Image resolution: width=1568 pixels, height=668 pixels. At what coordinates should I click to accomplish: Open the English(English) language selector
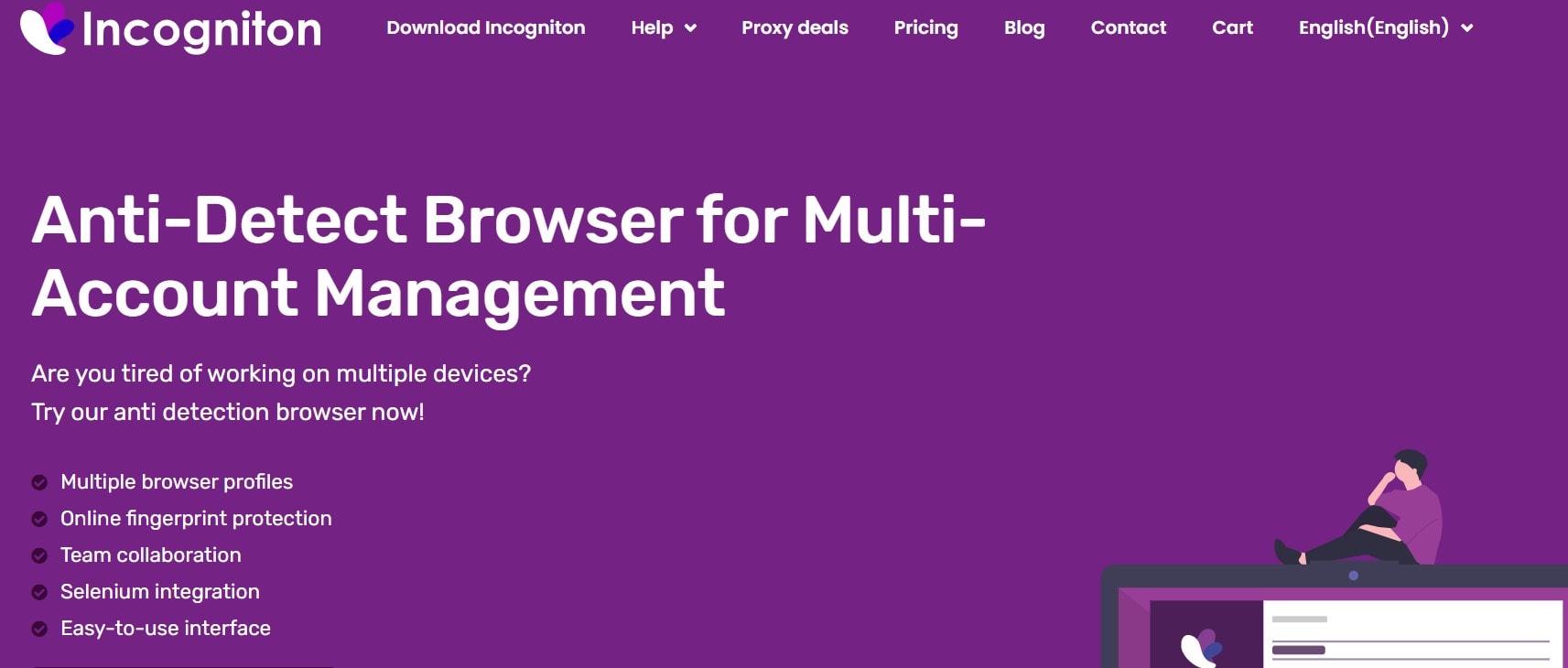[x=1385, y=27]
